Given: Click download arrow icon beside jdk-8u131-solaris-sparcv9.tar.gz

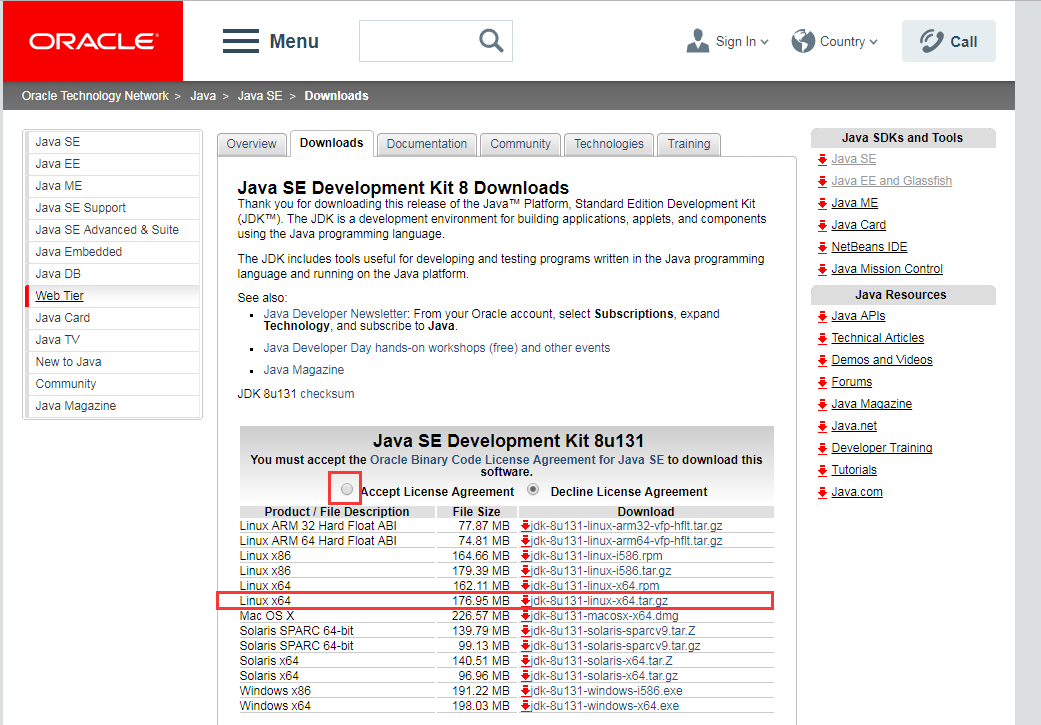Looking at the screenshot, I should click(525, 646).
